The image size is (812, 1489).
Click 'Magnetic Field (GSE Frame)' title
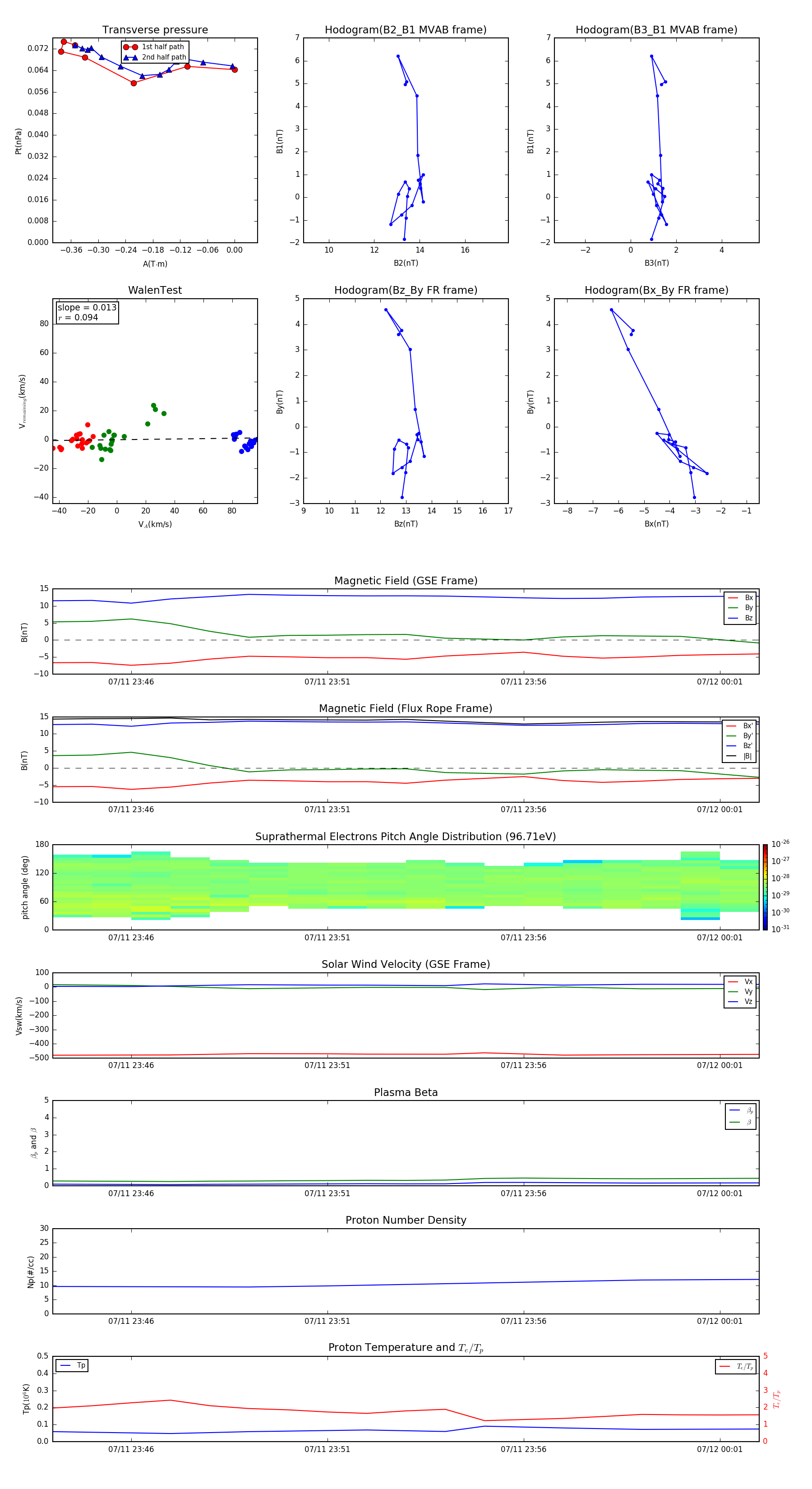(x=406, y=581)
